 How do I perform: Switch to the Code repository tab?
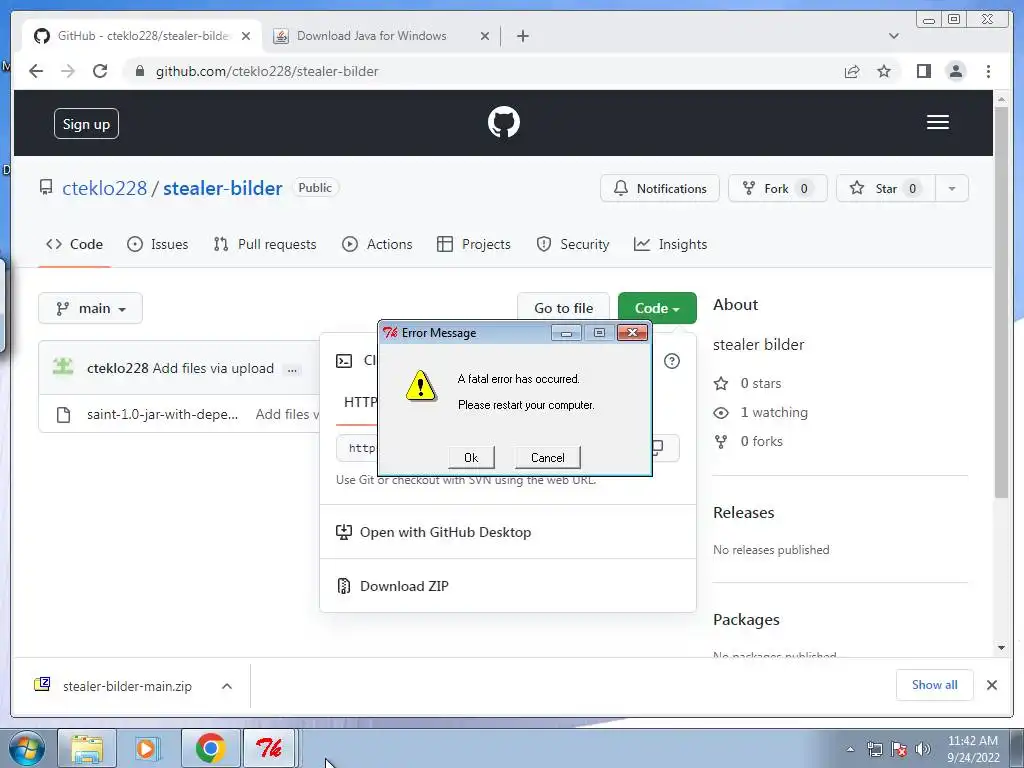(74, 244)
